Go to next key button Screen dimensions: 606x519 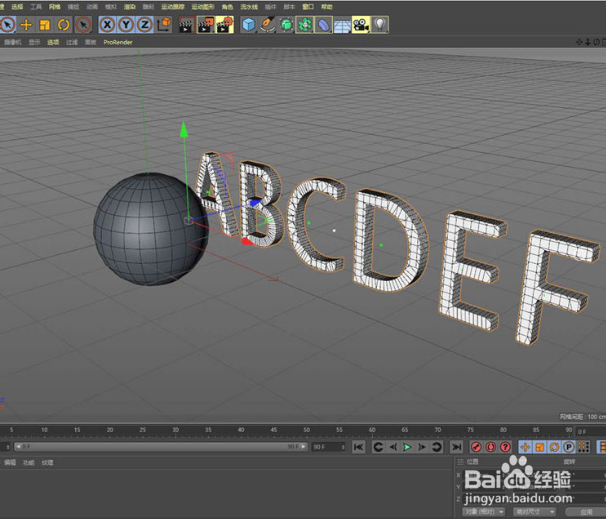click(x=437, y=447)
